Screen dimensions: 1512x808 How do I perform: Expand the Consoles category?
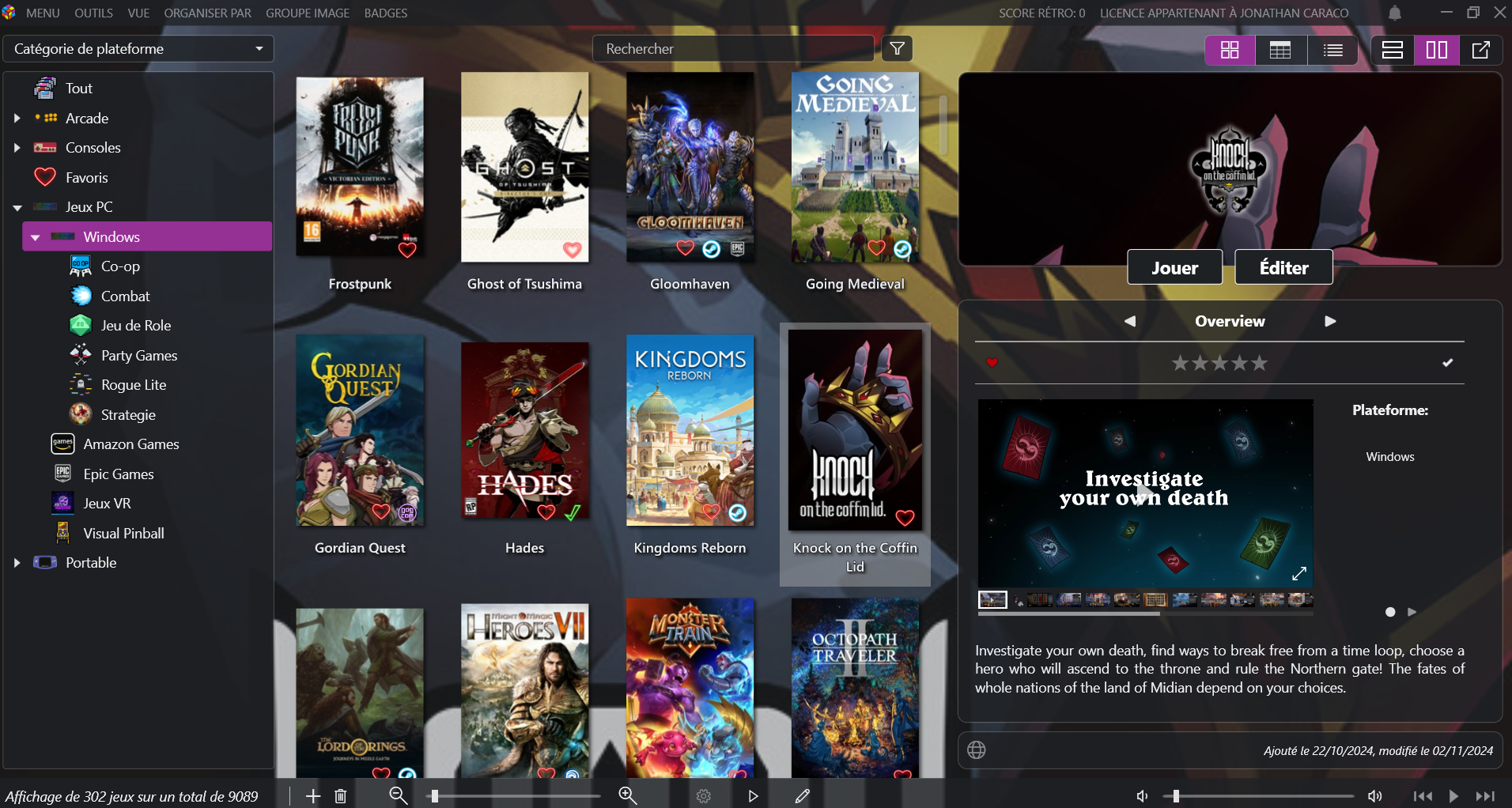17,148
